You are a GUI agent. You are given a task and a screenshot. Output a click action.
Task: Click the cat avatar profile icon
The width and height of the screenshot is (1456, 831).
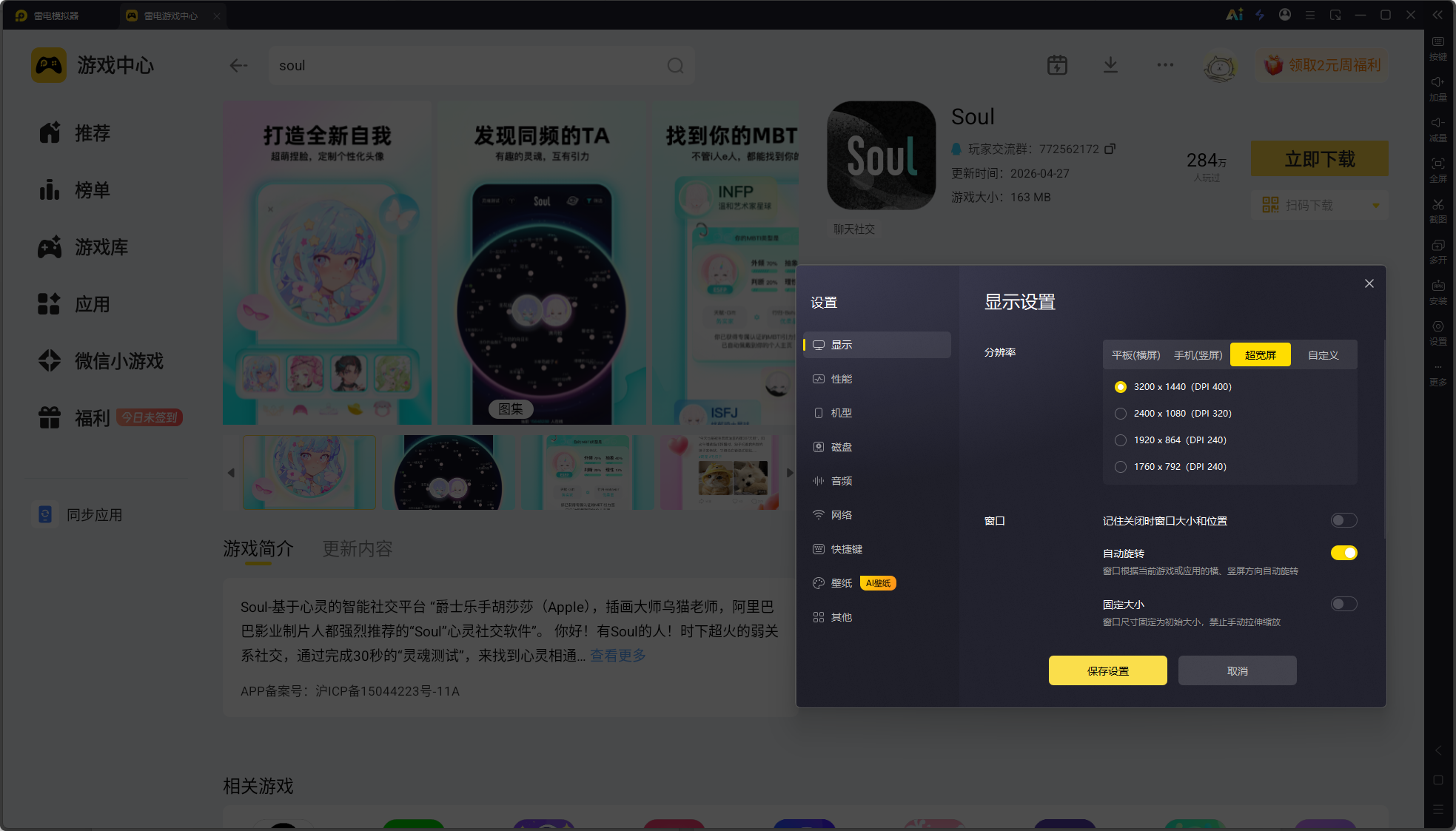(1220, 67)
